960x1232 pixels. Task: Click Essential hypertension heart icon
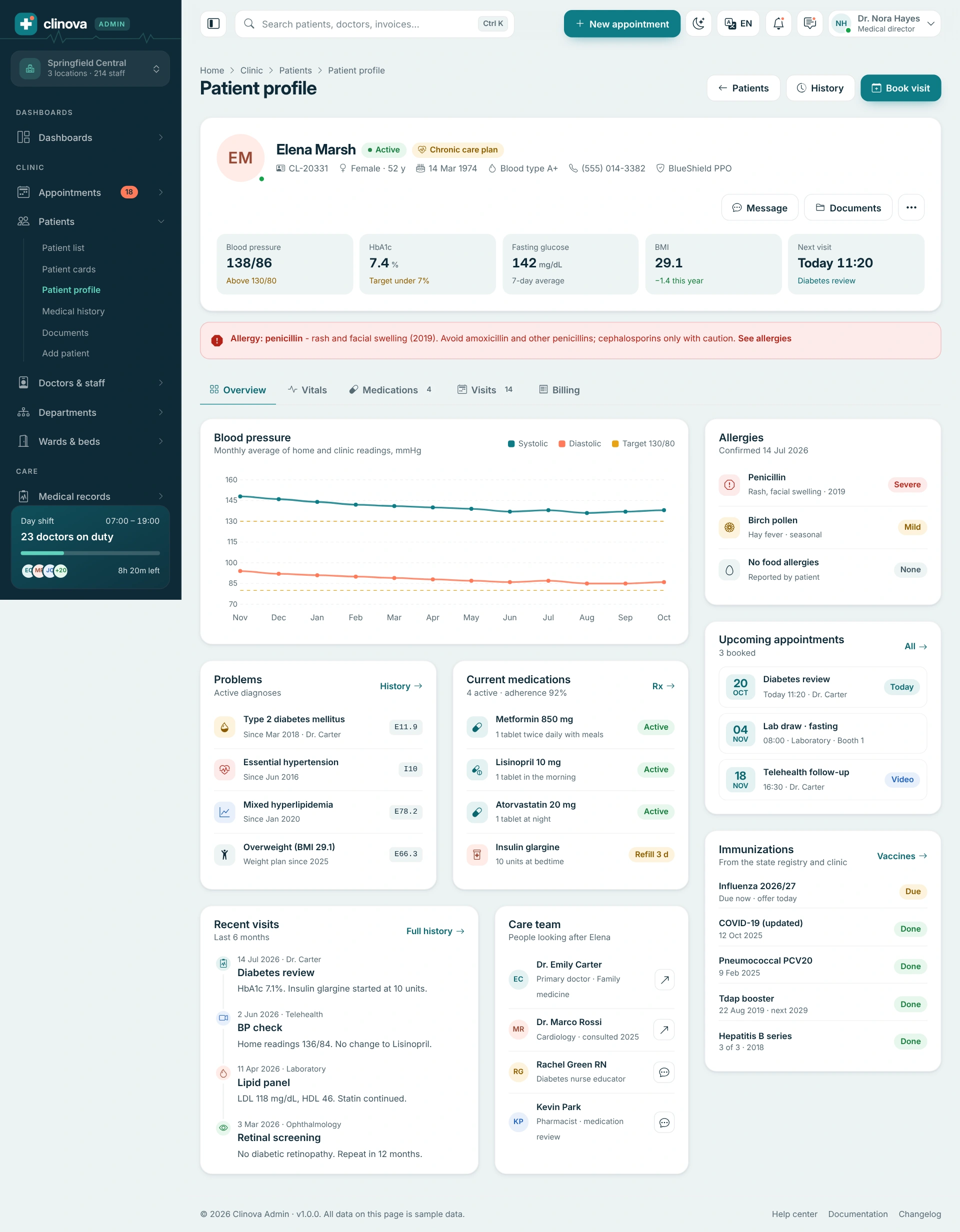(x=224, y=769)
